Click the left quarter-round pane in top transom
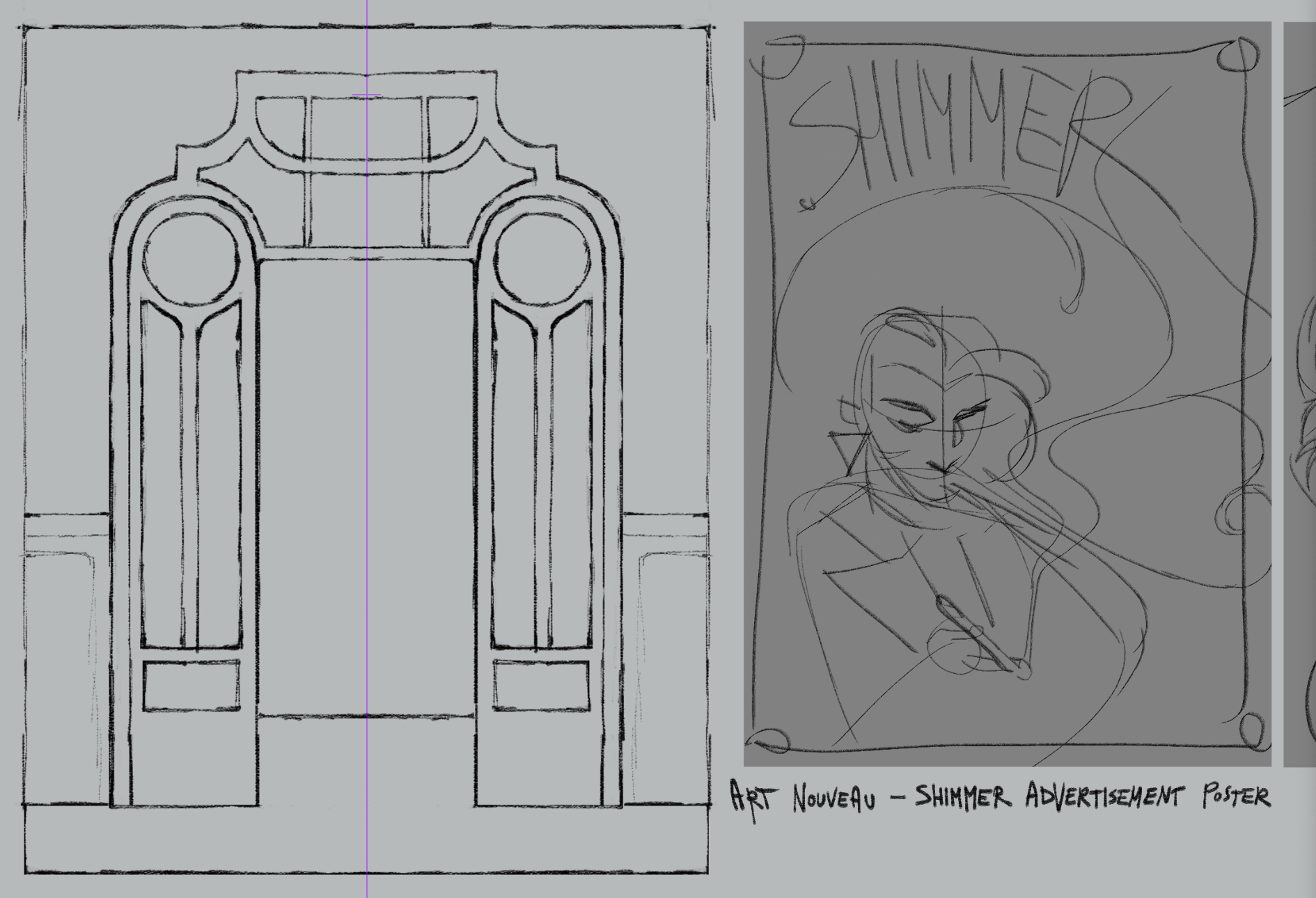The height and width of the screenshot is (898, 1316). (x=279, y=125)
